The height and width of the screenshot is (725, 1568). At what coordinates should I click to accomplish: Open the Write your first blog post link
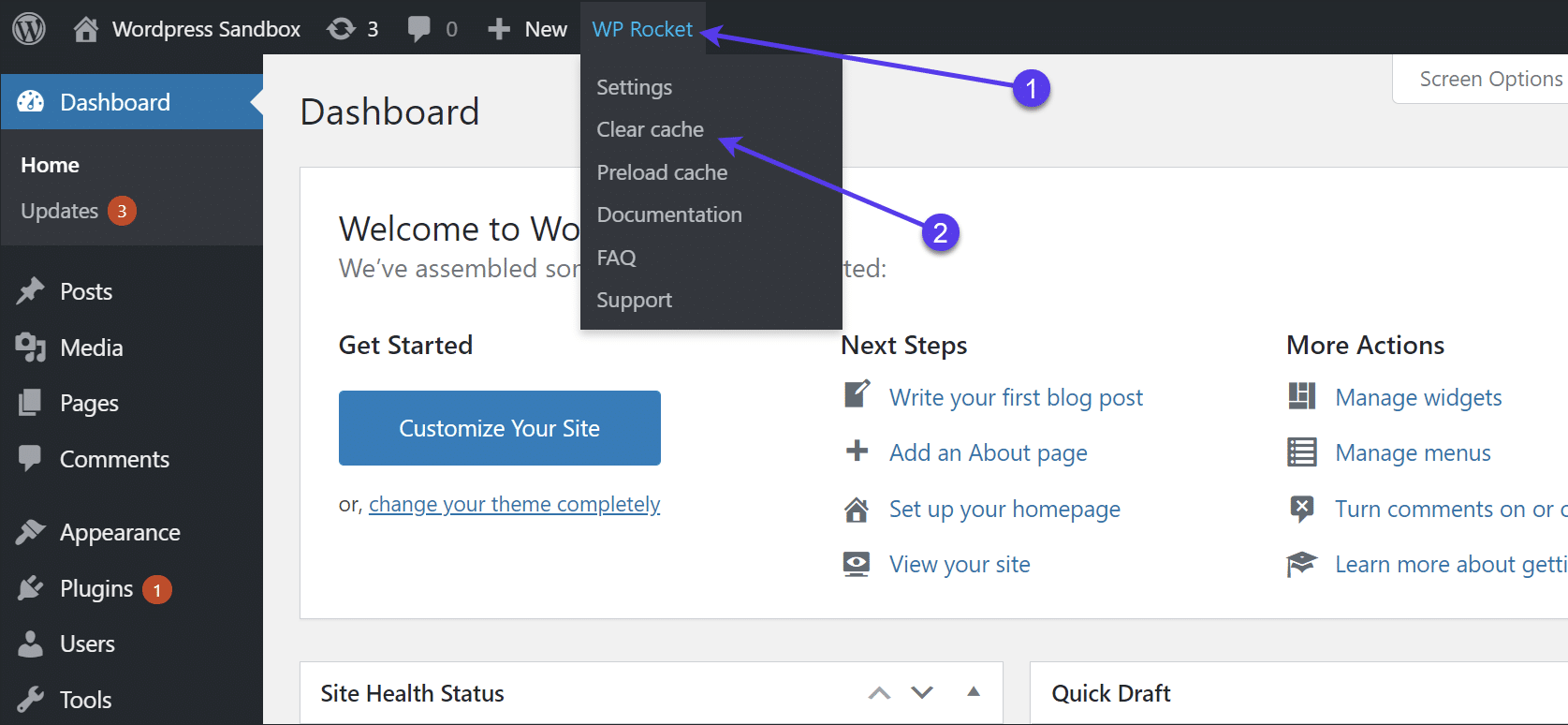point(1016,397)
